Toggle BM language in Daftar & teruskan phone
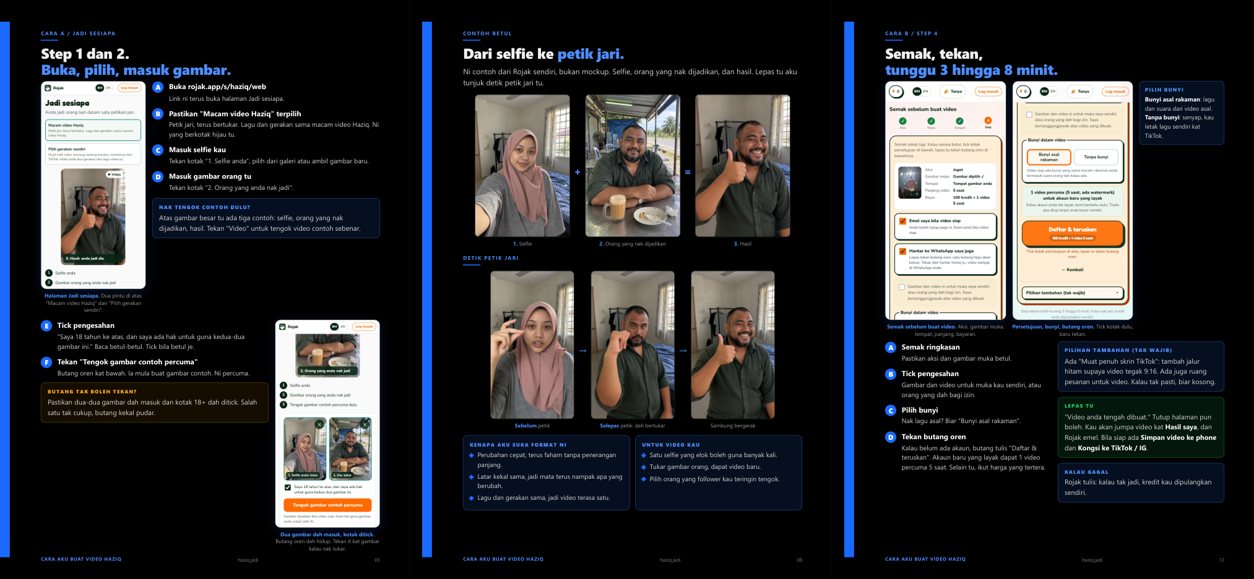The image size is (1254, 579). click(1044, 91)
